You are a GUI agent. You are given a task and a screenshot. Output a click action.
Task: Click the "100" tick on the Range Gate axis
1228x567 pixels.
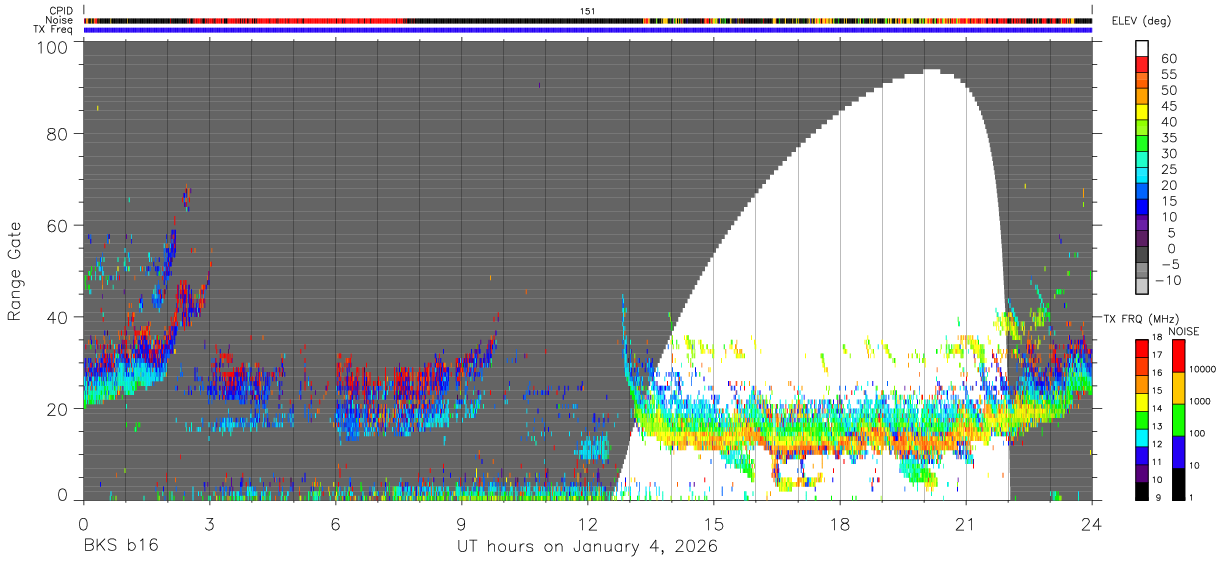(51, 46)
